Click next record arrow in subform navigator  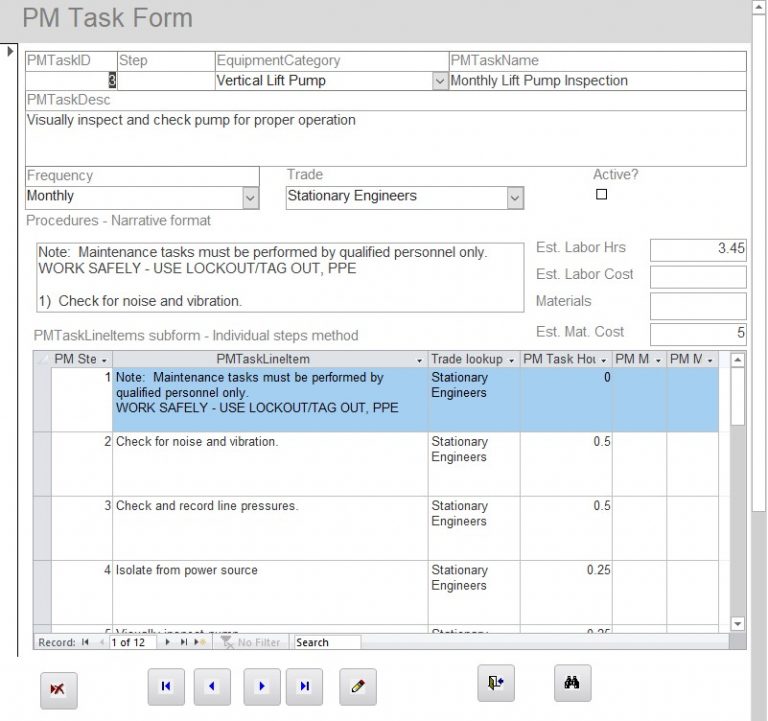pos(167,642)
